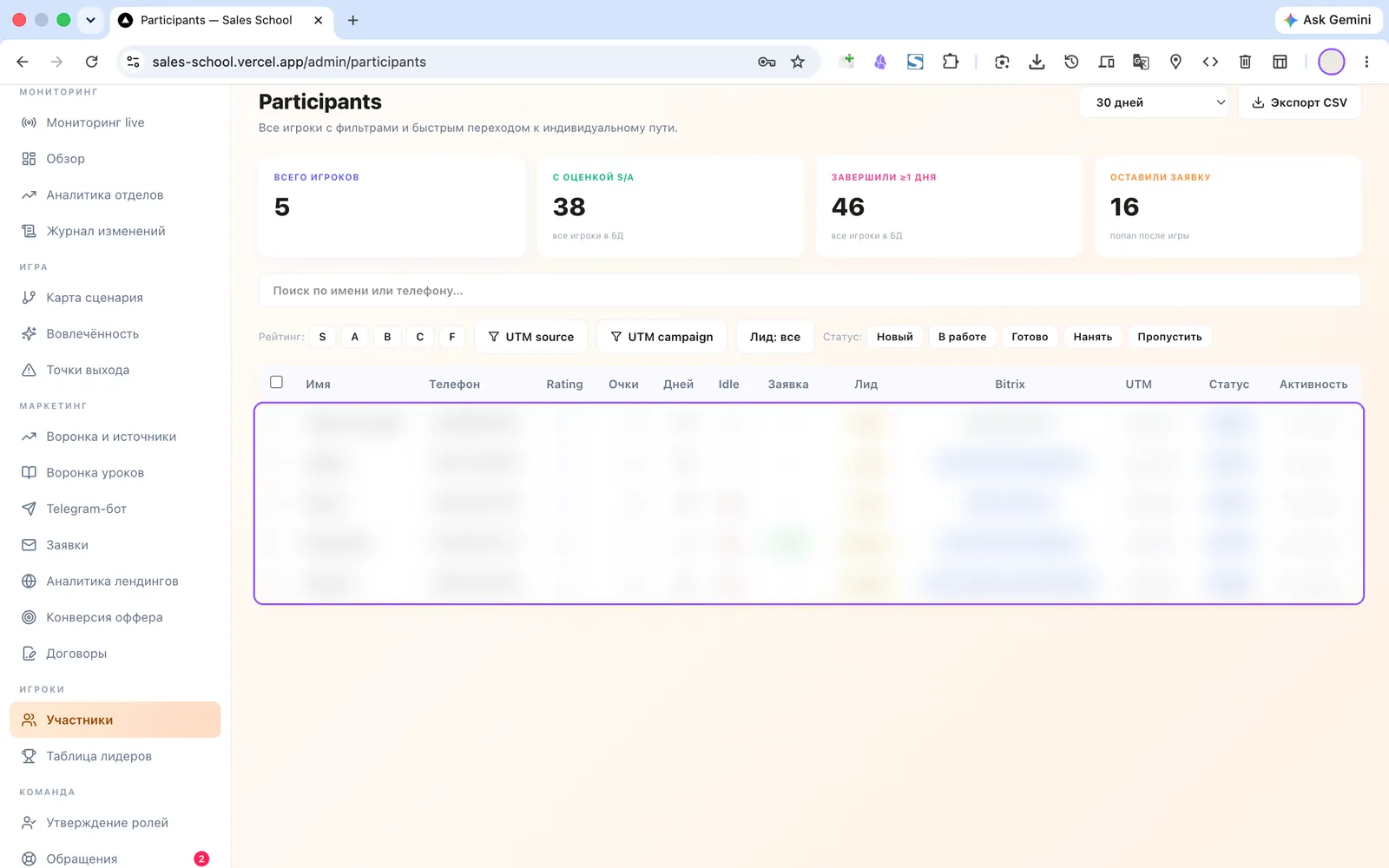
Task: Open the tab search chevron
Action: pos(90,20)
